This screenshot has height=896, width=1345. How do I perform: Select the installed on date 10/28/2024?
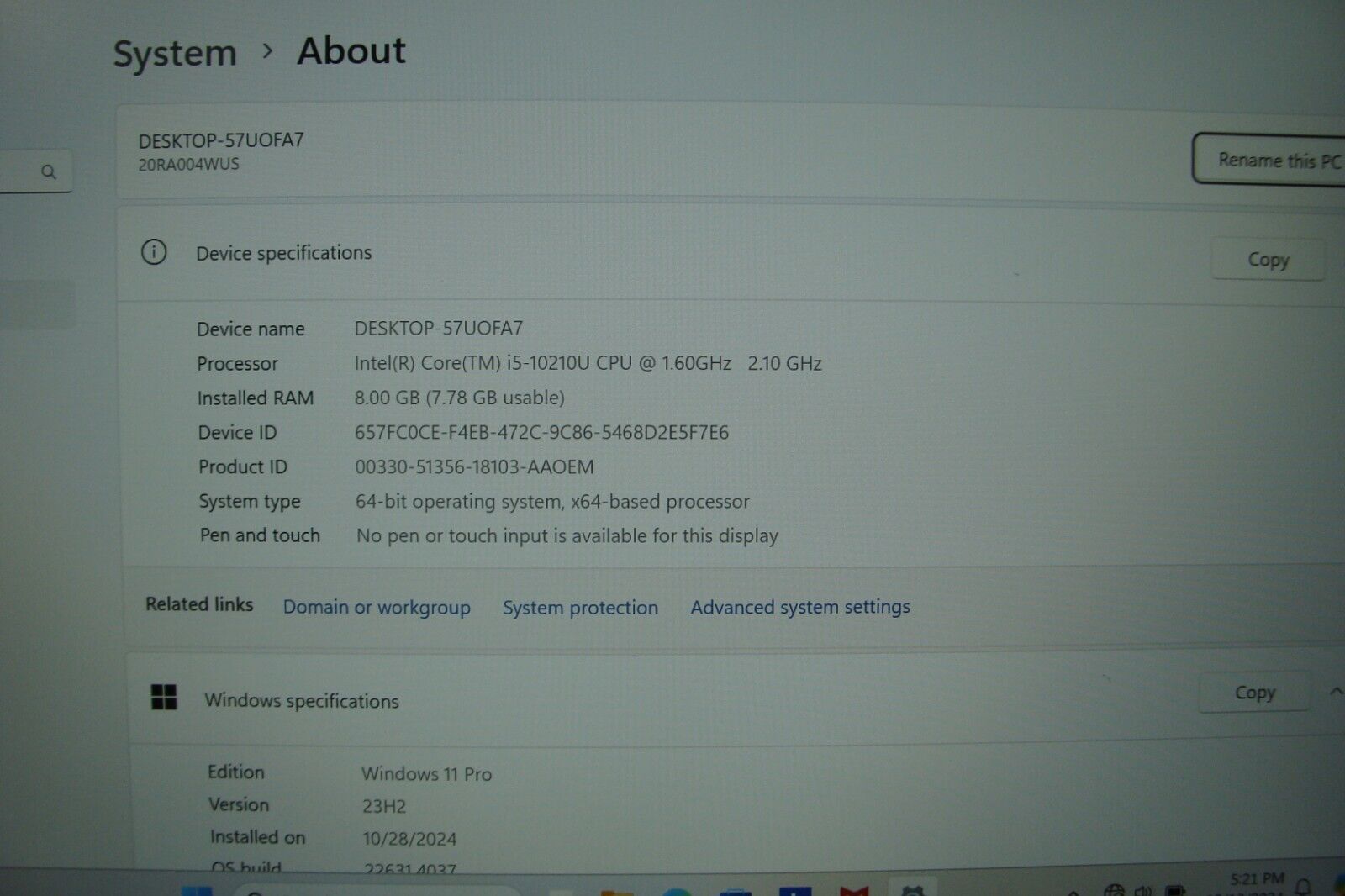[409, 839]
